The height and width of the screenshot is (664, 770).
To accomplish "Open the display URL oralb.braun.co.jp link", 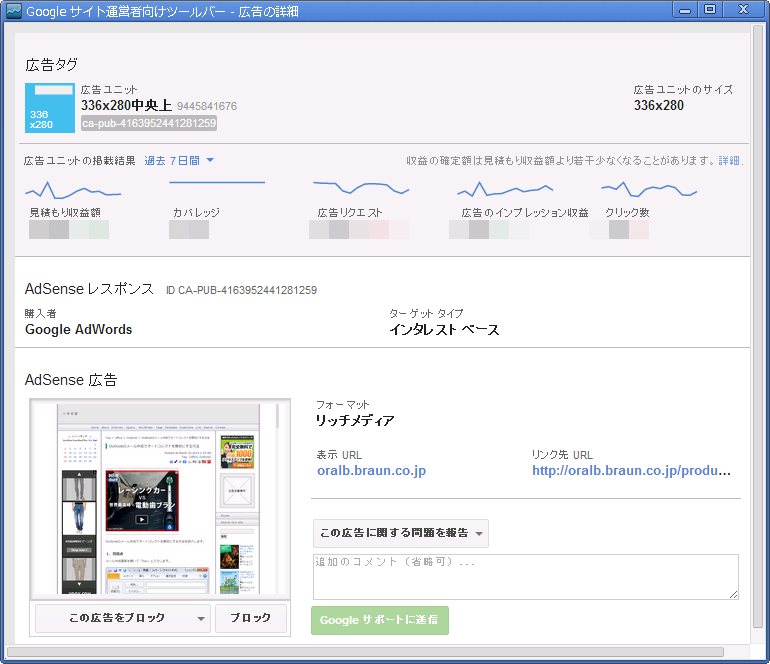I will (371, 470).
